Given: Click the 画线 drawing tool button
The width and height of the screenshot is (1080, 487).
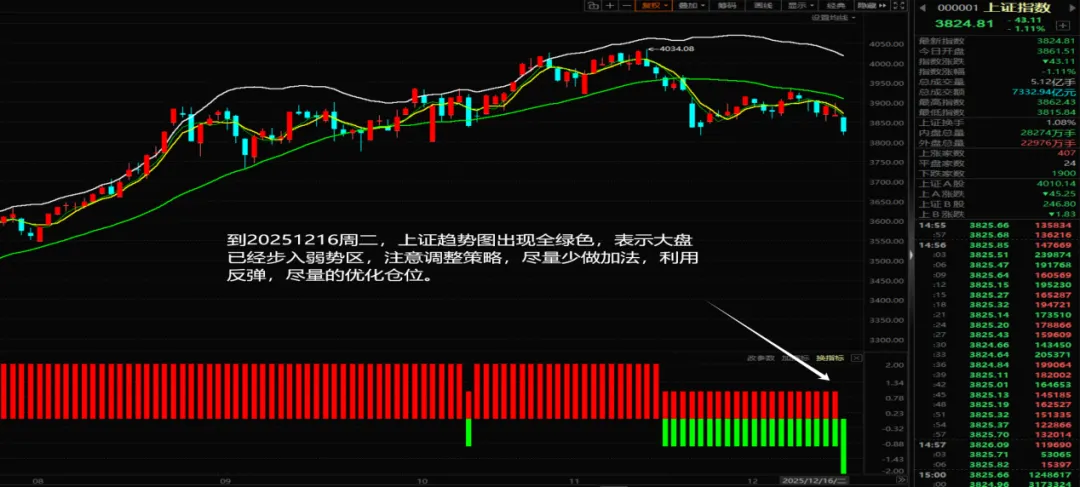Looking at the screenshot, I should 763,6.
